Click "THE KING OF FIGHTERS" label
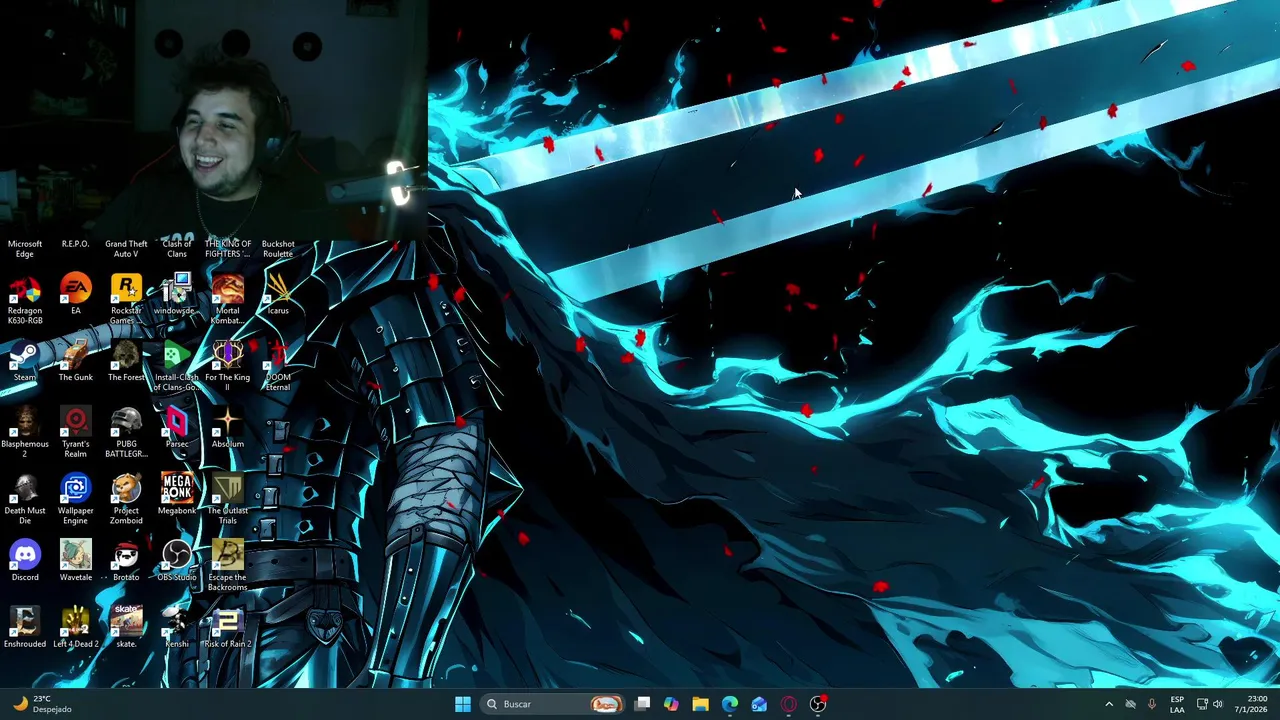 tap(227, 249)
